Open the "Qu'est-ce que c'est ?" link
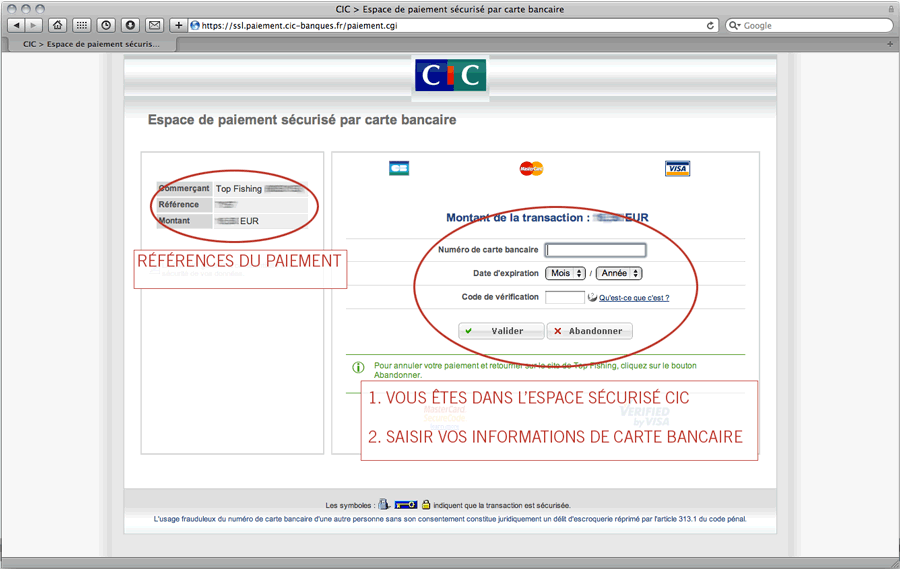 click(634, 298)
